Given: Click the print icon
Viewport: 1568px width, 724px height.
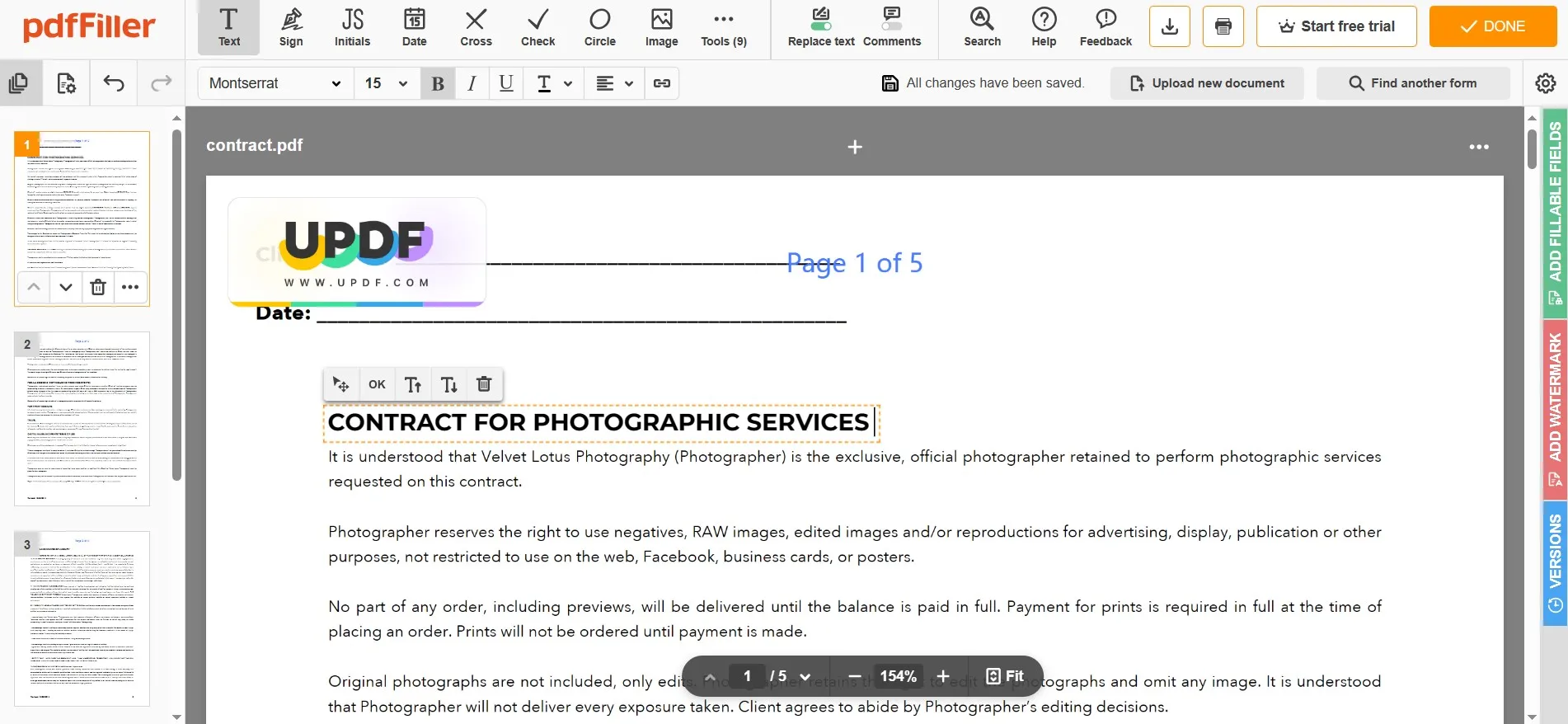Looking at the screenshot, I should point(1223,26).
